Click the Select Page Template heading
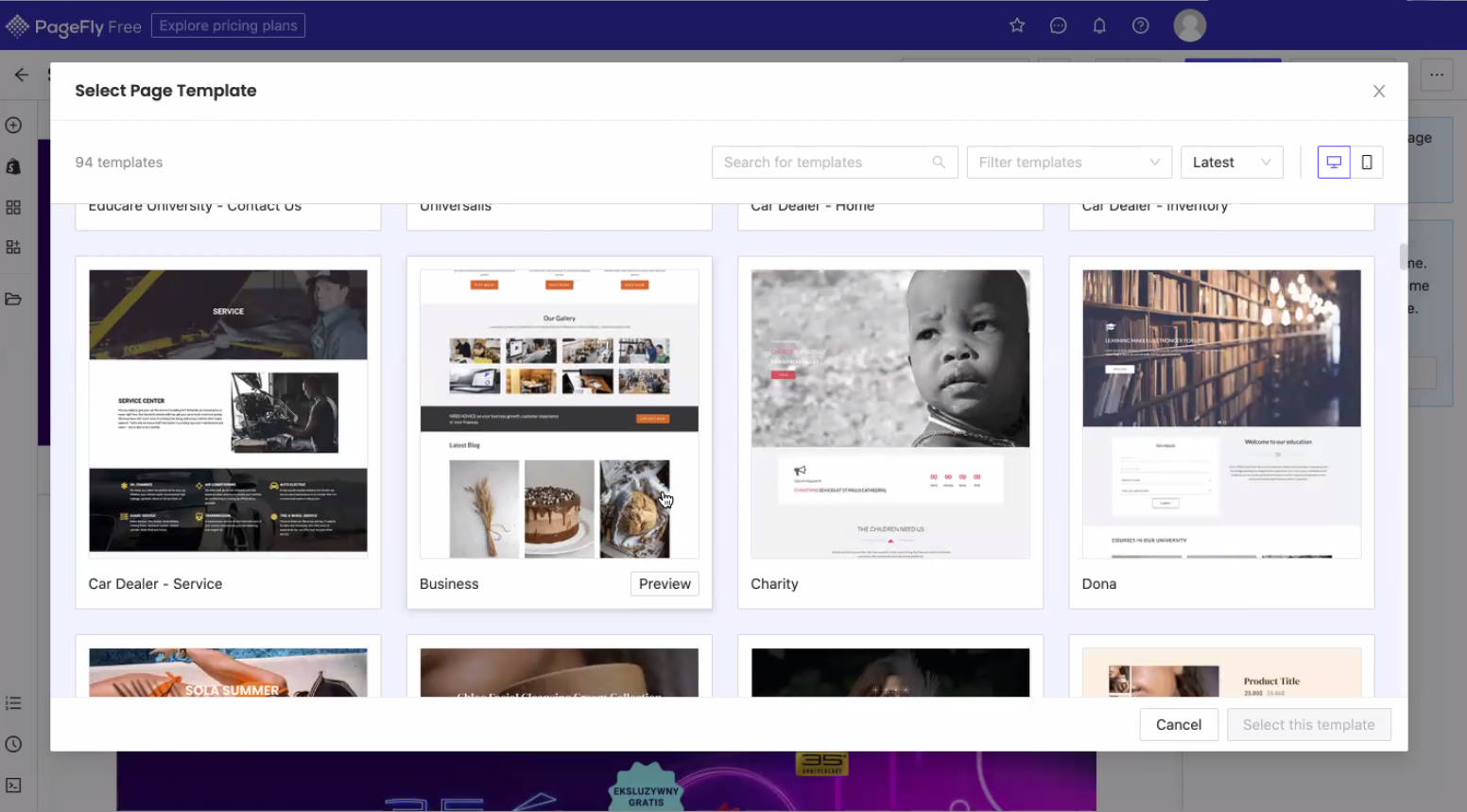 pyautogui.click(x=165, y=91)
